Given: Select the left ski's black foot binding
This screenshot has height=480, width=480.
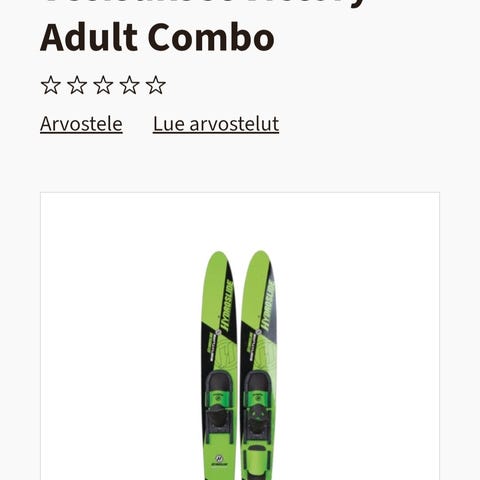Looking at the screenshot, I should click(x=219, y=407).
